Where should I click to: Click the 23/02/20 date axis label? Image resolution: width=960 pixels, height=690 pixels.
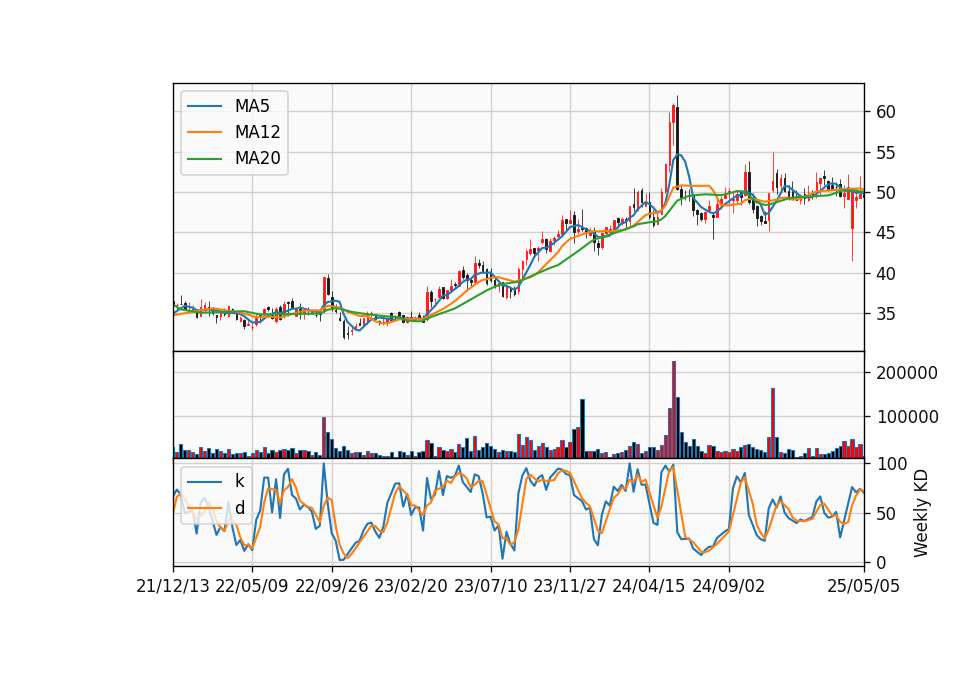411,586
